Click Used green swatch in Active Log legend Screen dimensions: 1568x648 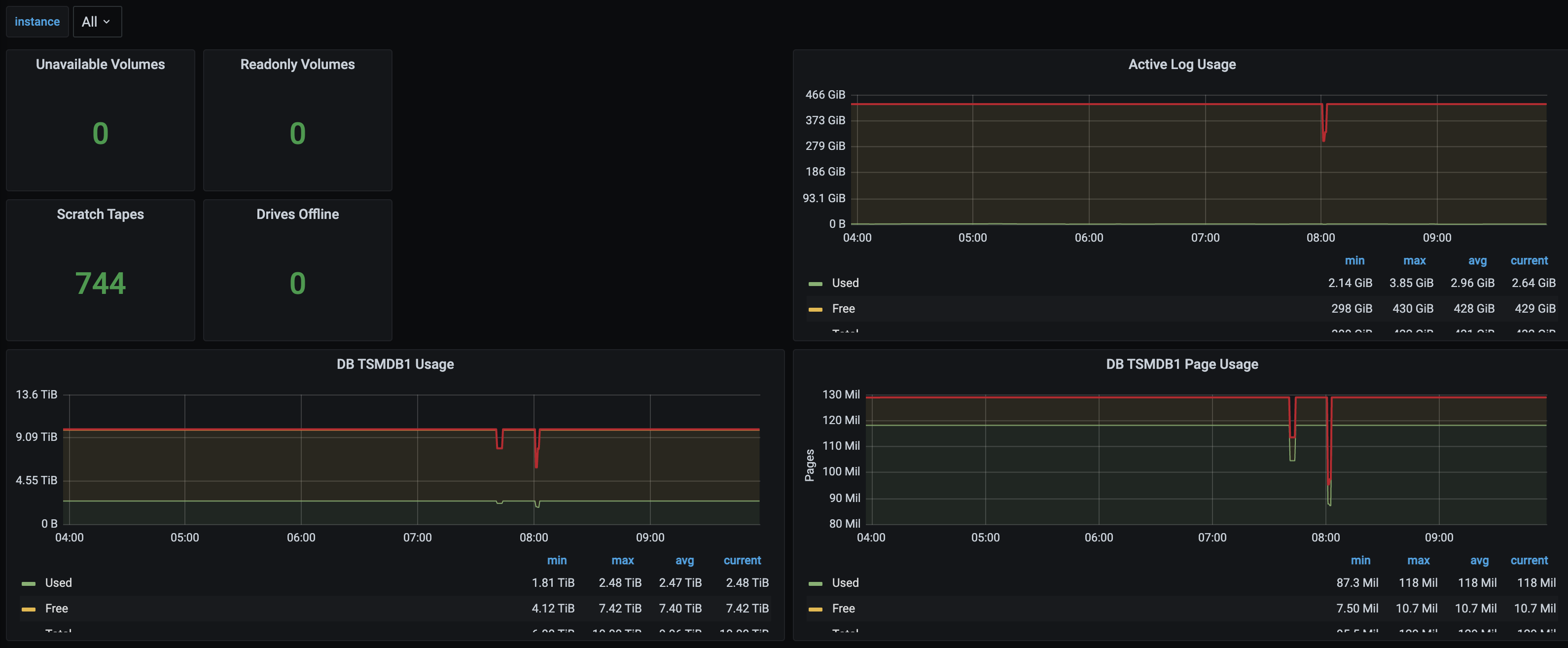click(x=815, y=284)
